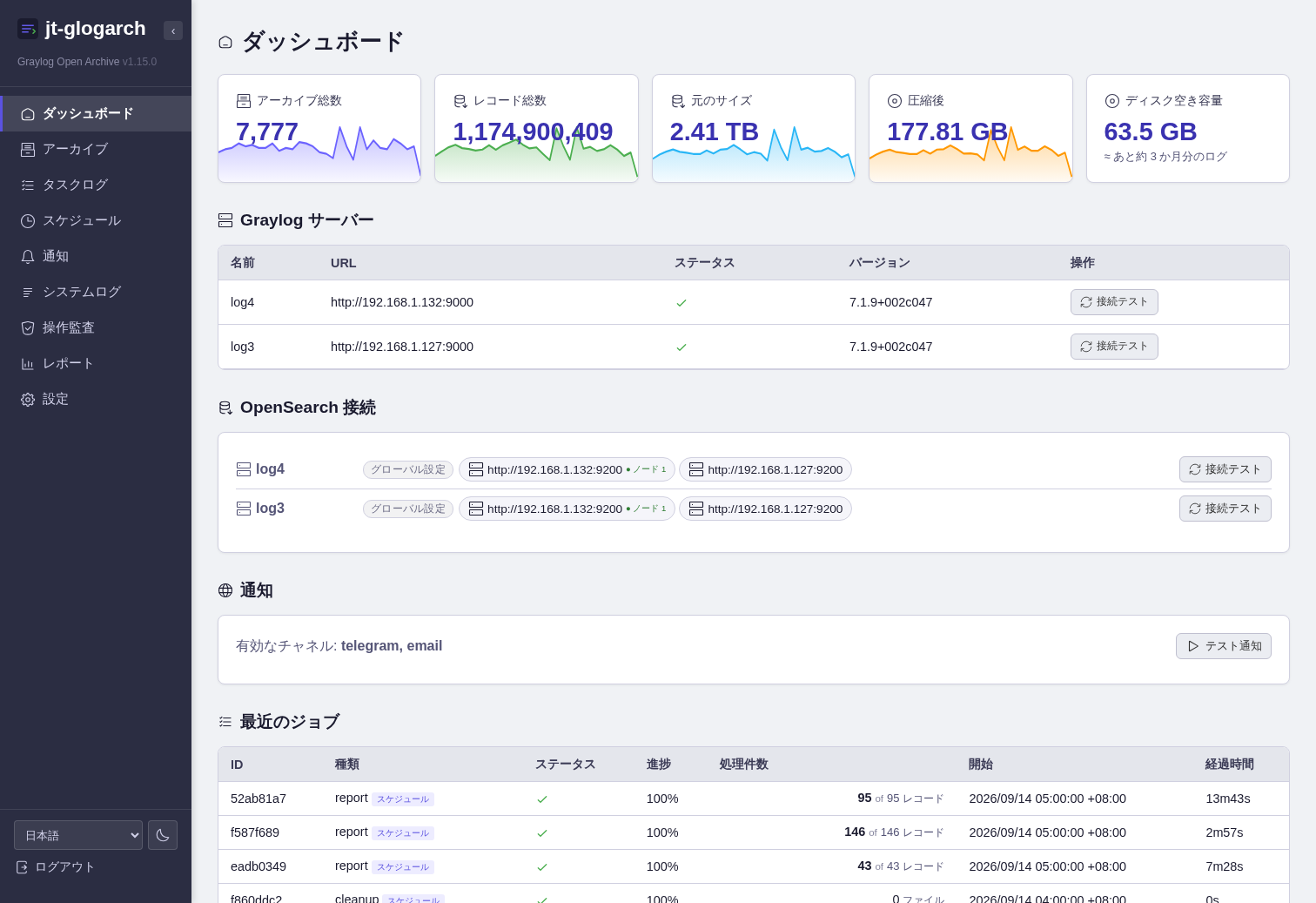Click the レコード総数 database icon
This screenshot has width=1316, height=903.
pyautogui.click(x=460, y=101)
